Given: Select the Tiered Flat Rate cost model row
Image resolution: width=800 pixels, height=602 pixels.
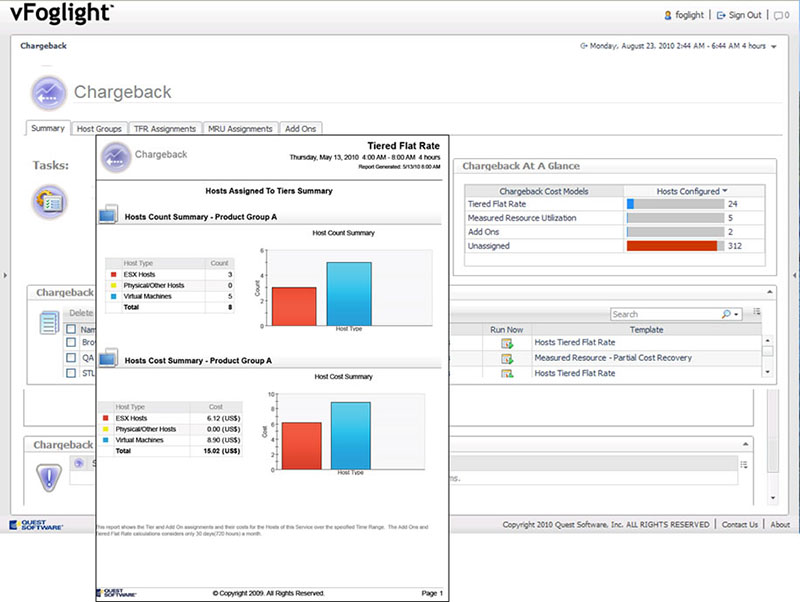Looking at the screenshot, I should click(x=614, y=204).
